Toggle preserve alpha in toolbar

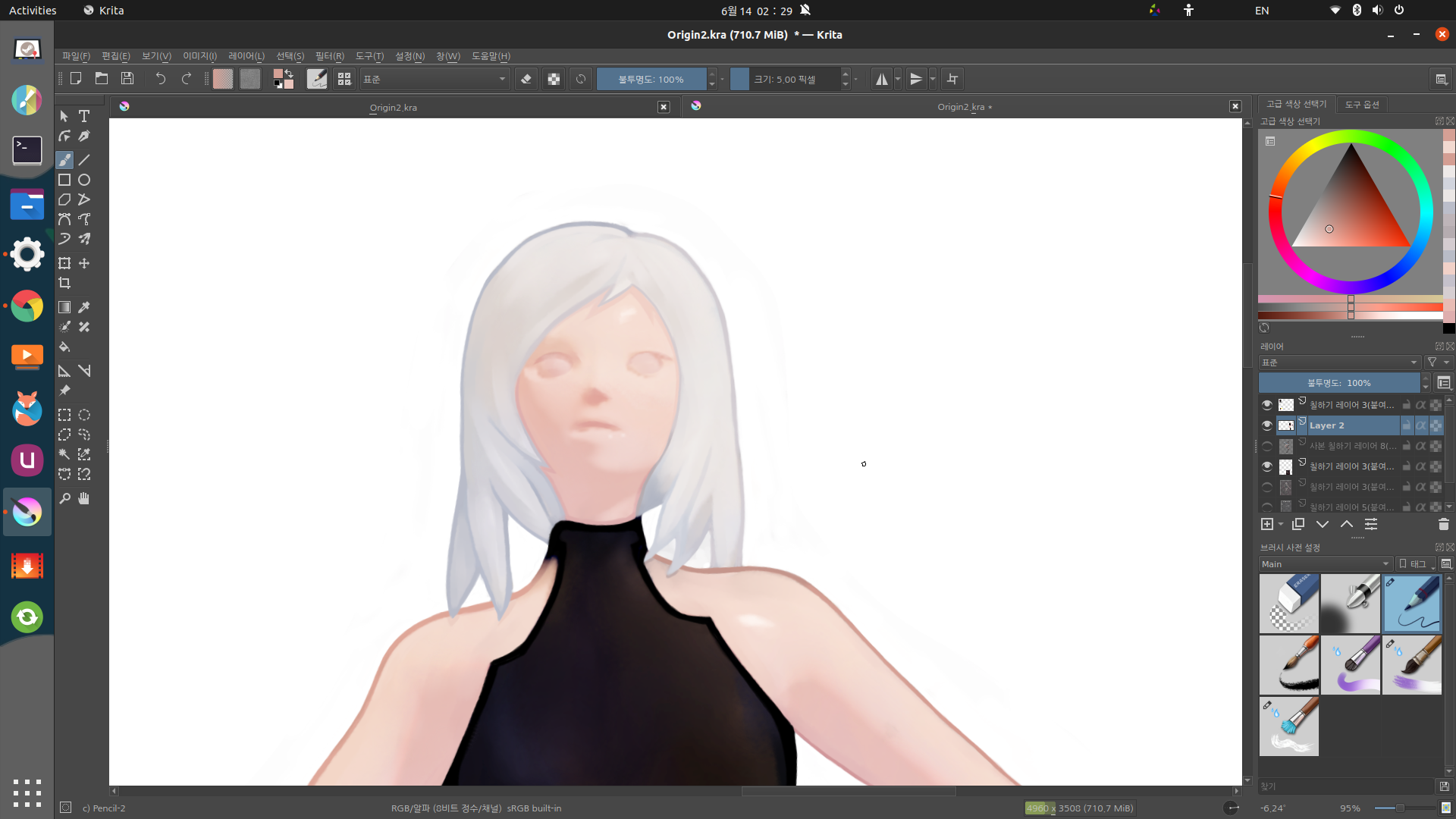554,79
